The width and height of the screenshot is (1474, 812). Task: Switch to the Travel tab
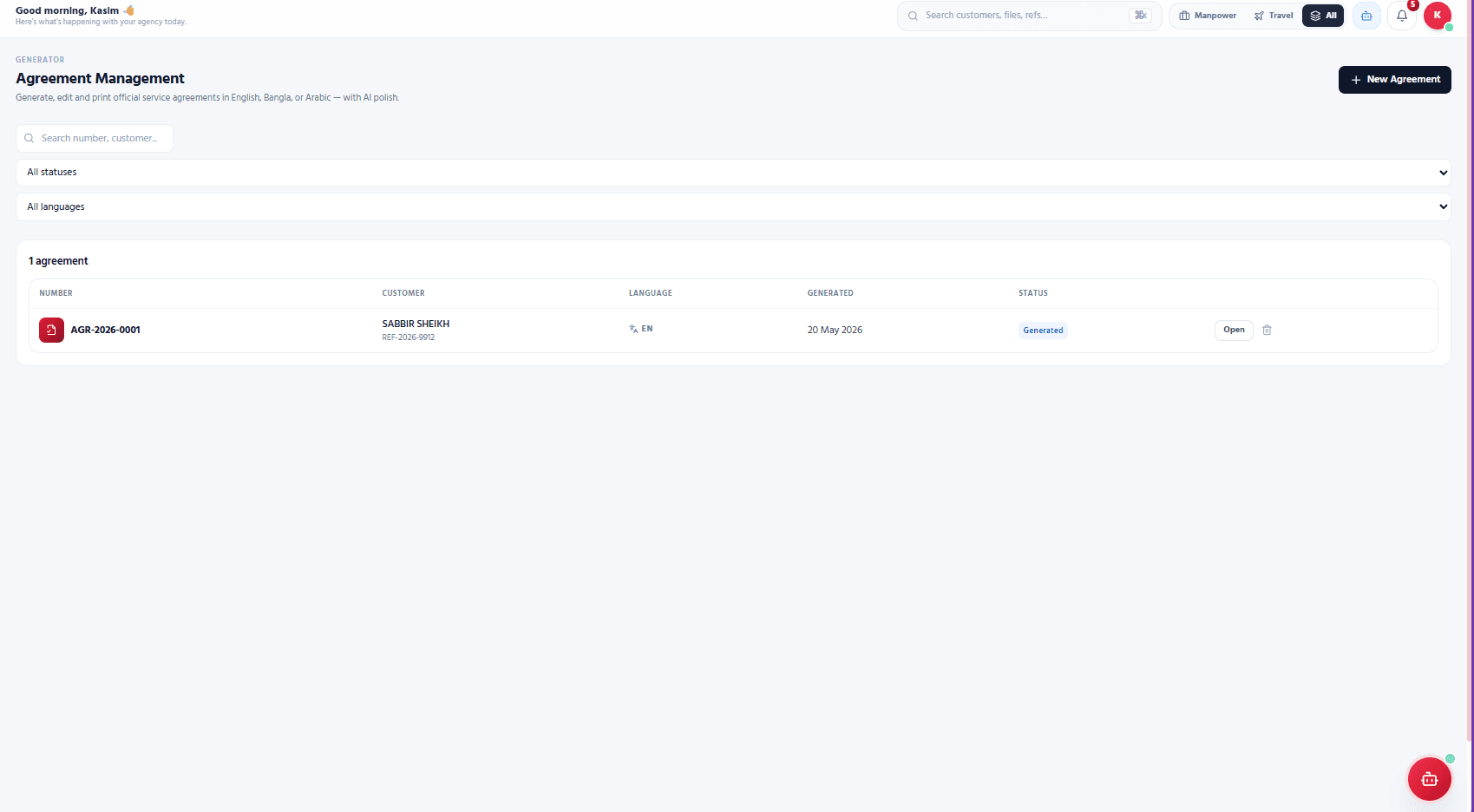(1274, 16)
